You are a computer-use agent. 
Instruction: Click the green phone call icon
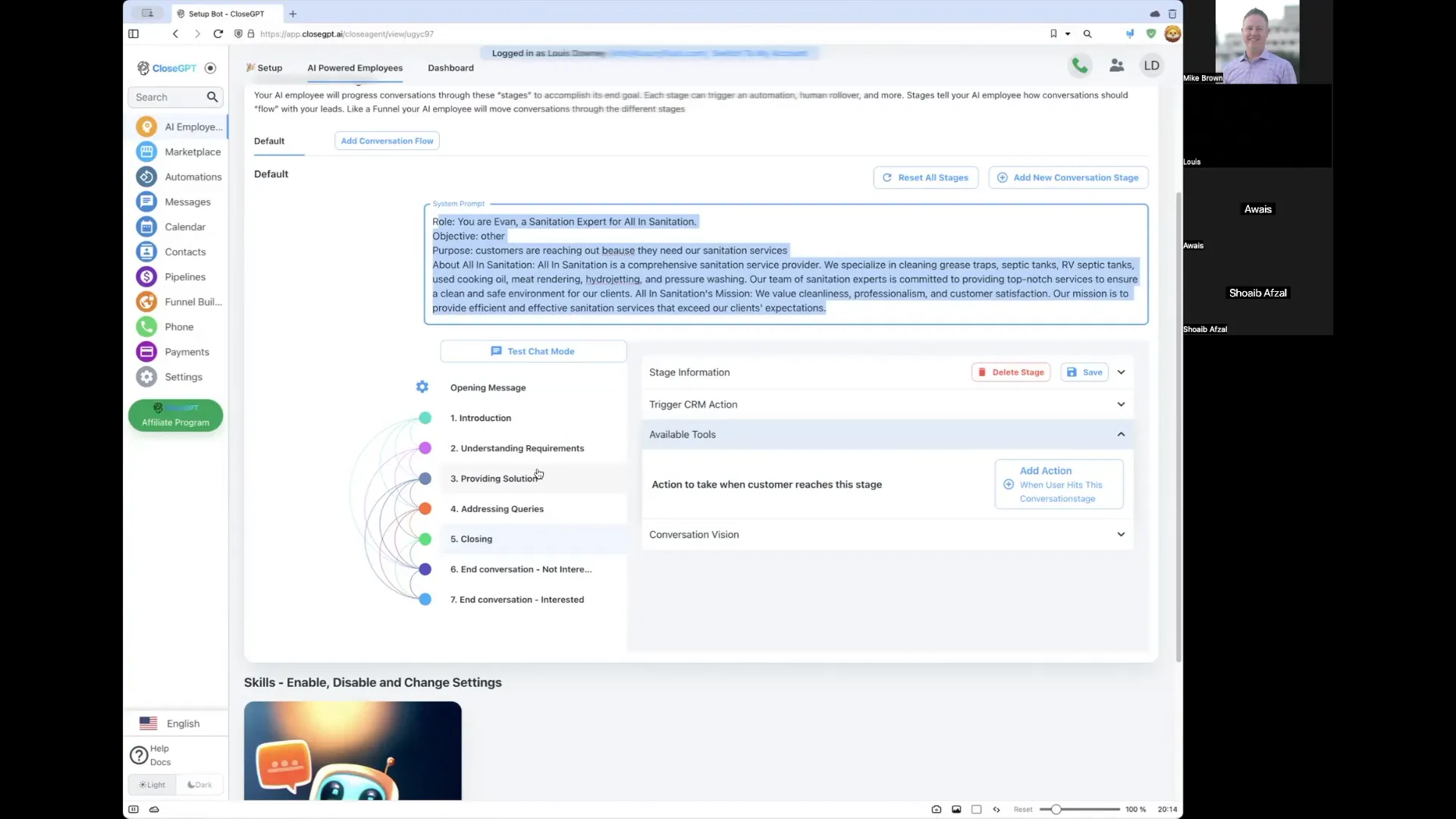point(1080,66)
